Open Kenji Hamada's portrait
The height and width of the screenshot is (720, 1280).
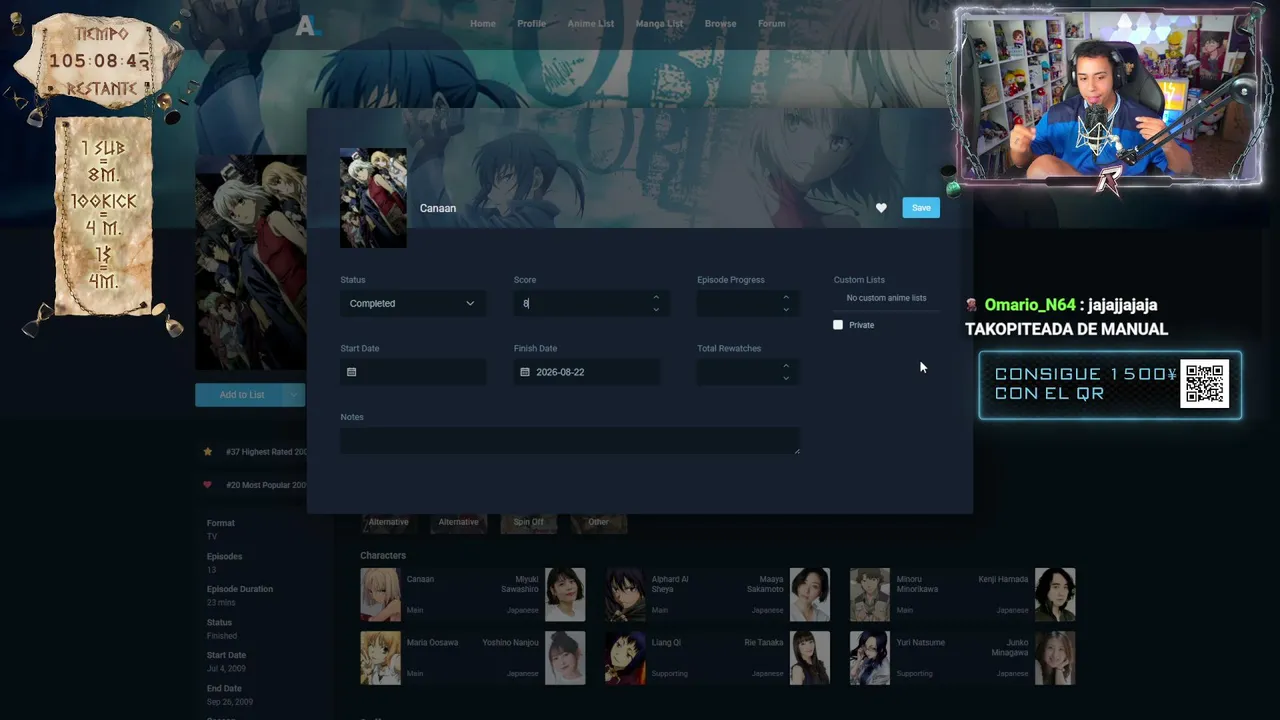[x=1055, y=595]
